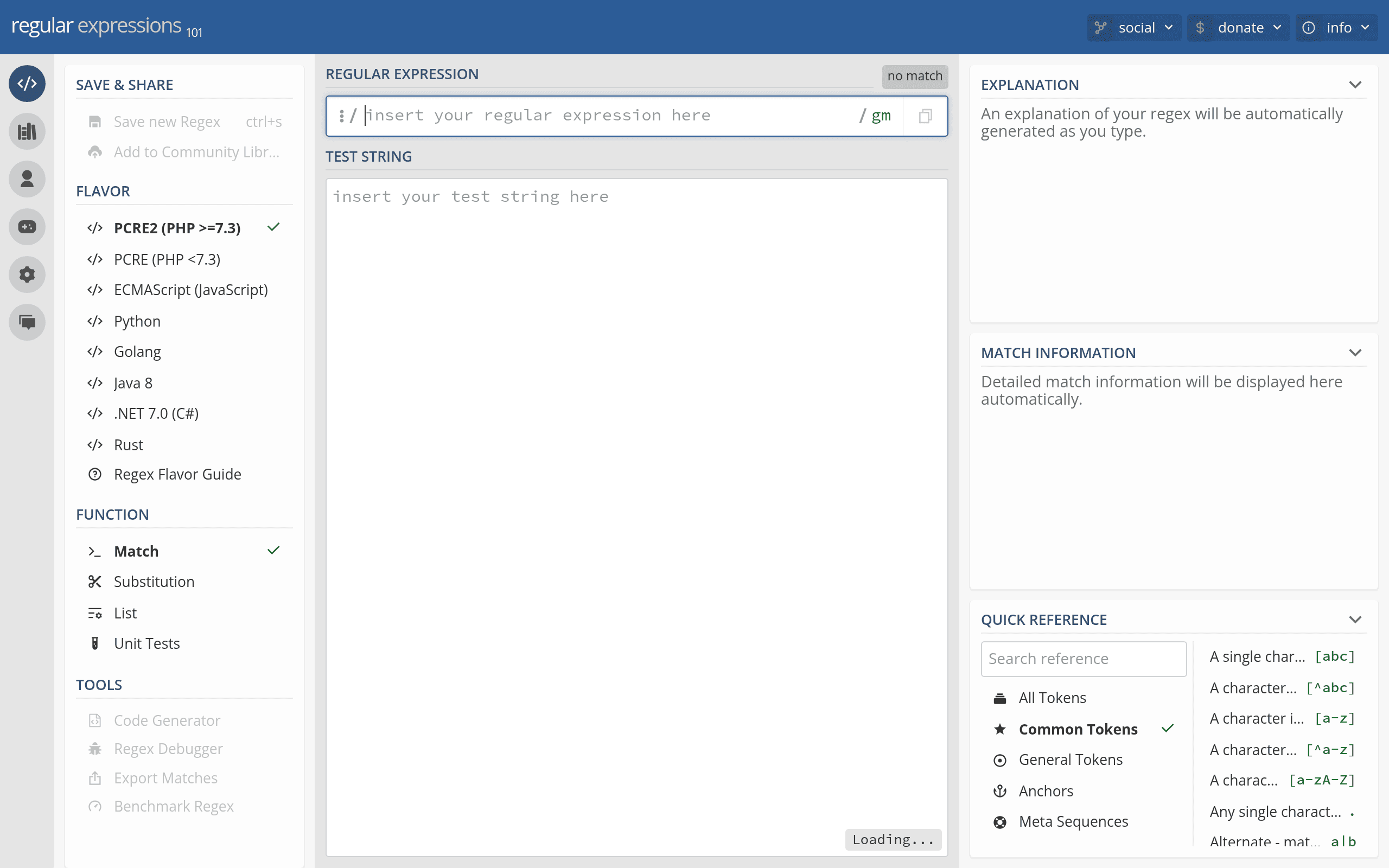Open the settings gear icon

tap(27, 275)
